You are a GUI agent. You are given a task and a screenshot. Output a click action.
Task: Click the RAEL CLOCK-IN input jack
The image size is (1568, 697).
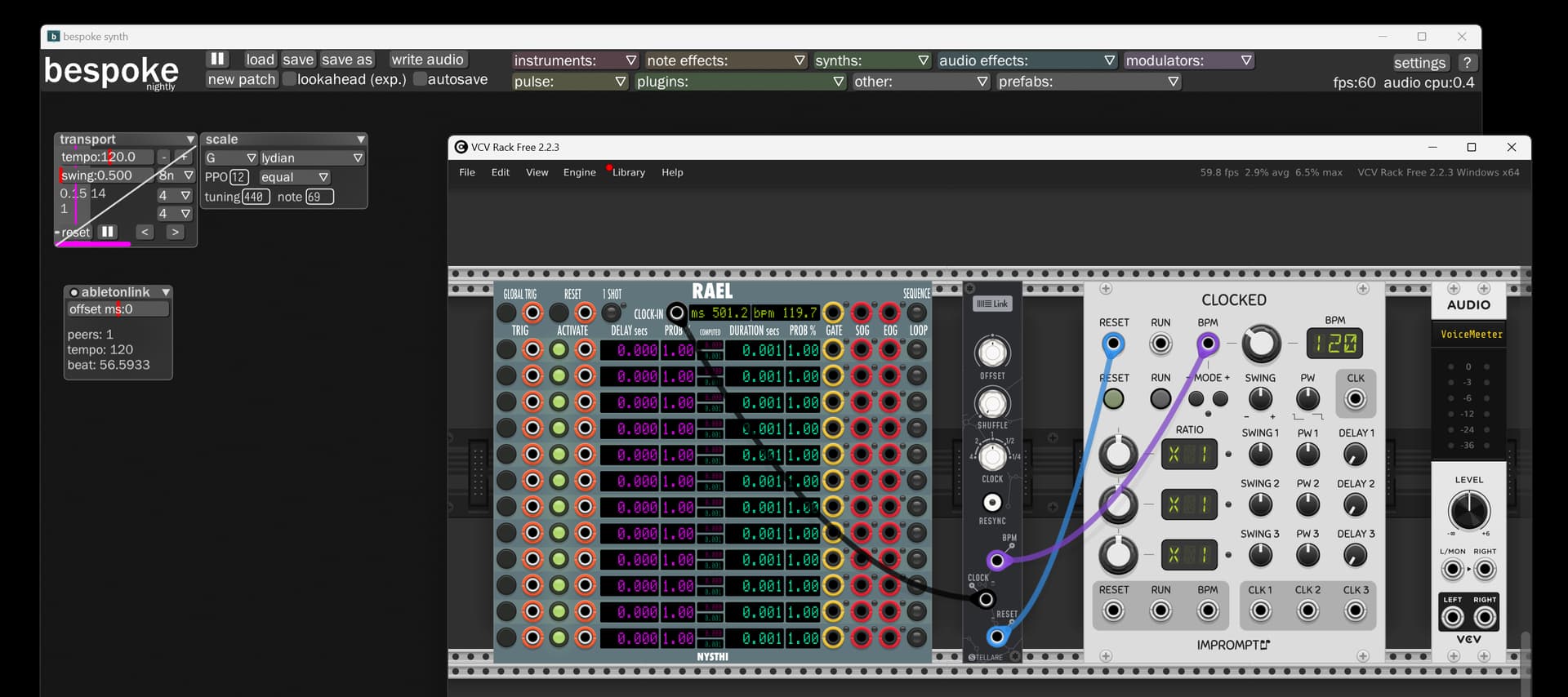[x=676, y=313]
